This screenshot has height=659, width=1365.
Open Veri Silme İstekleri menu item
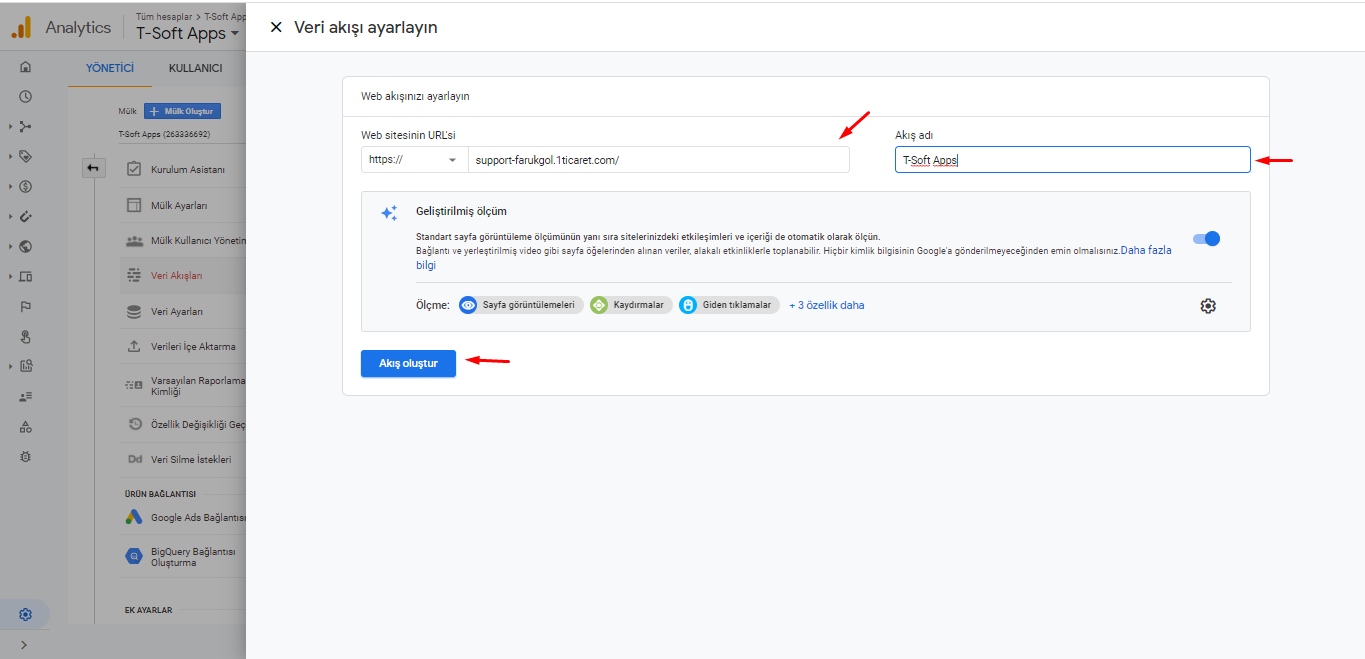[183, 460]
